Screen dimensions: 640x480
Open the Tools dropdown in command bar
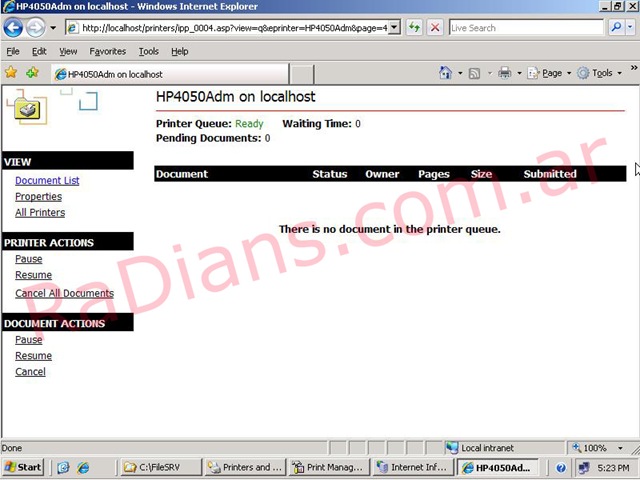pos(601,73)
